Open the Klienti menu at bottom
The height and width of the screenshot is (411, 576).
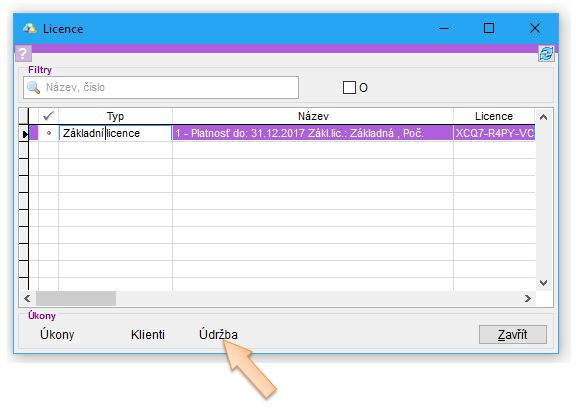148,335
